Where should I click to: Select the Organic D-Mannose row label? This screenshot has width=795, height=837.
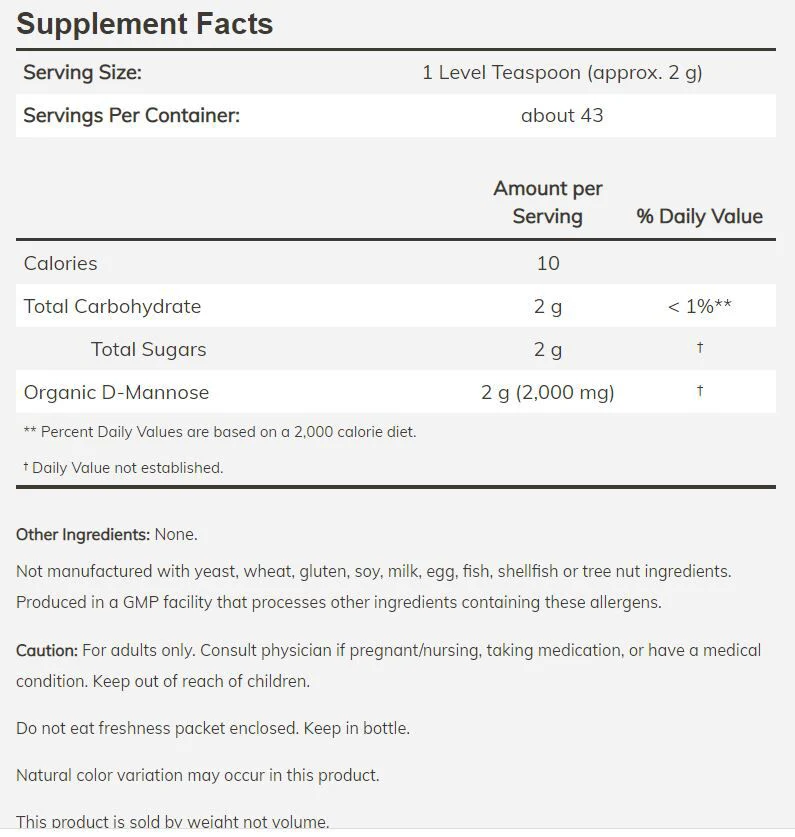pyautogui.click(x=116, y=392)
